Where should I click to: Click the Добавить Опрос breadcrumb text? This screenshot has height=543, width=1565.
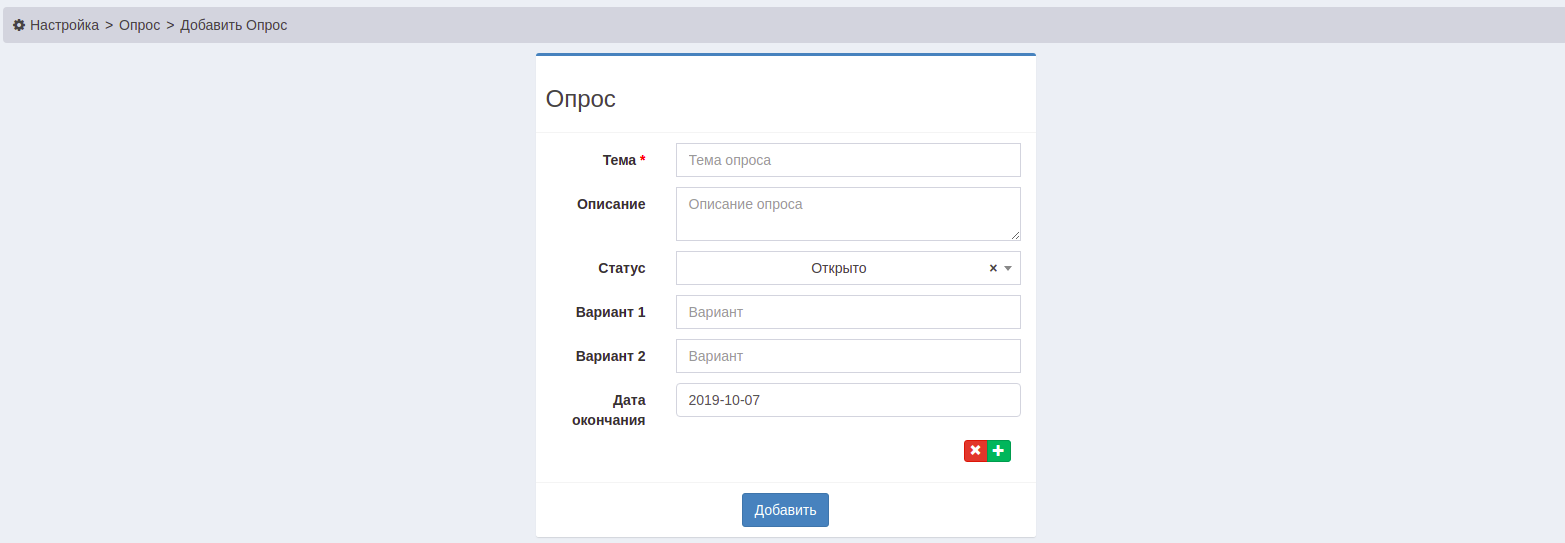[233, 25]
